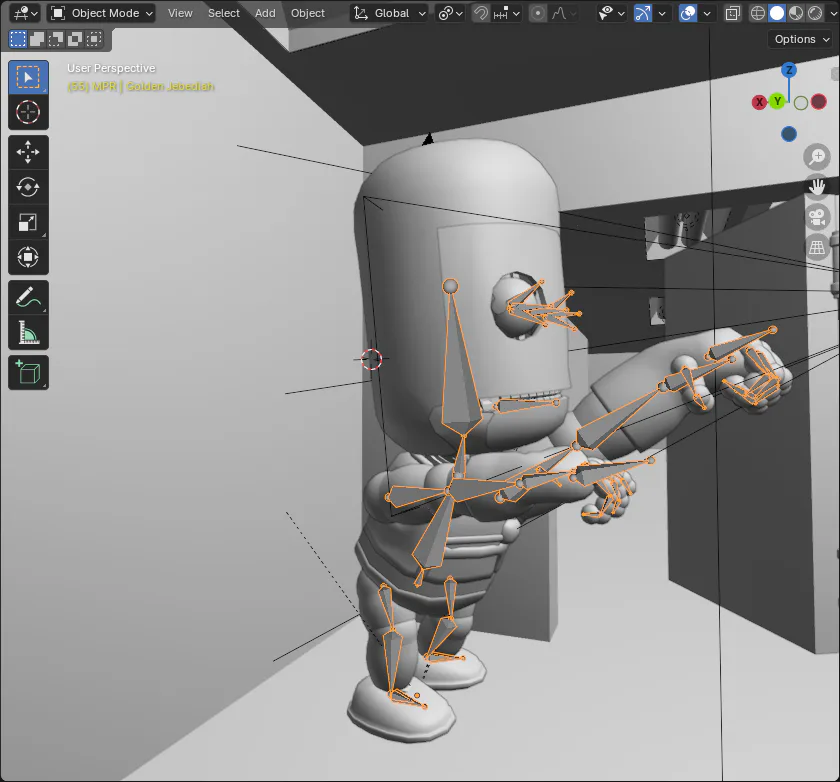Toggle X-ray mode
Screen dimensions: 840x782
pyautogui.click(x=732, y=13)
